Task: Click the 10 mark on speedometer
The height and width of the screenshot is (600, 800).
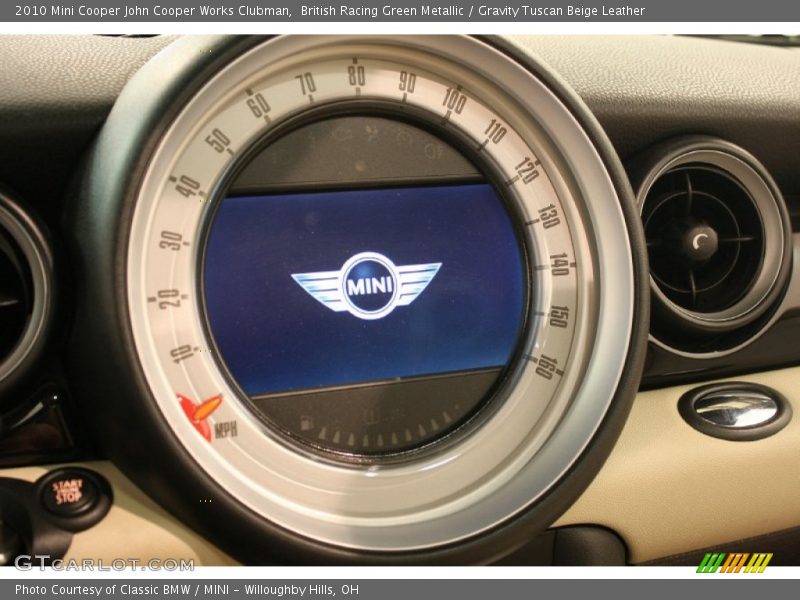Action: pos(182,353)
